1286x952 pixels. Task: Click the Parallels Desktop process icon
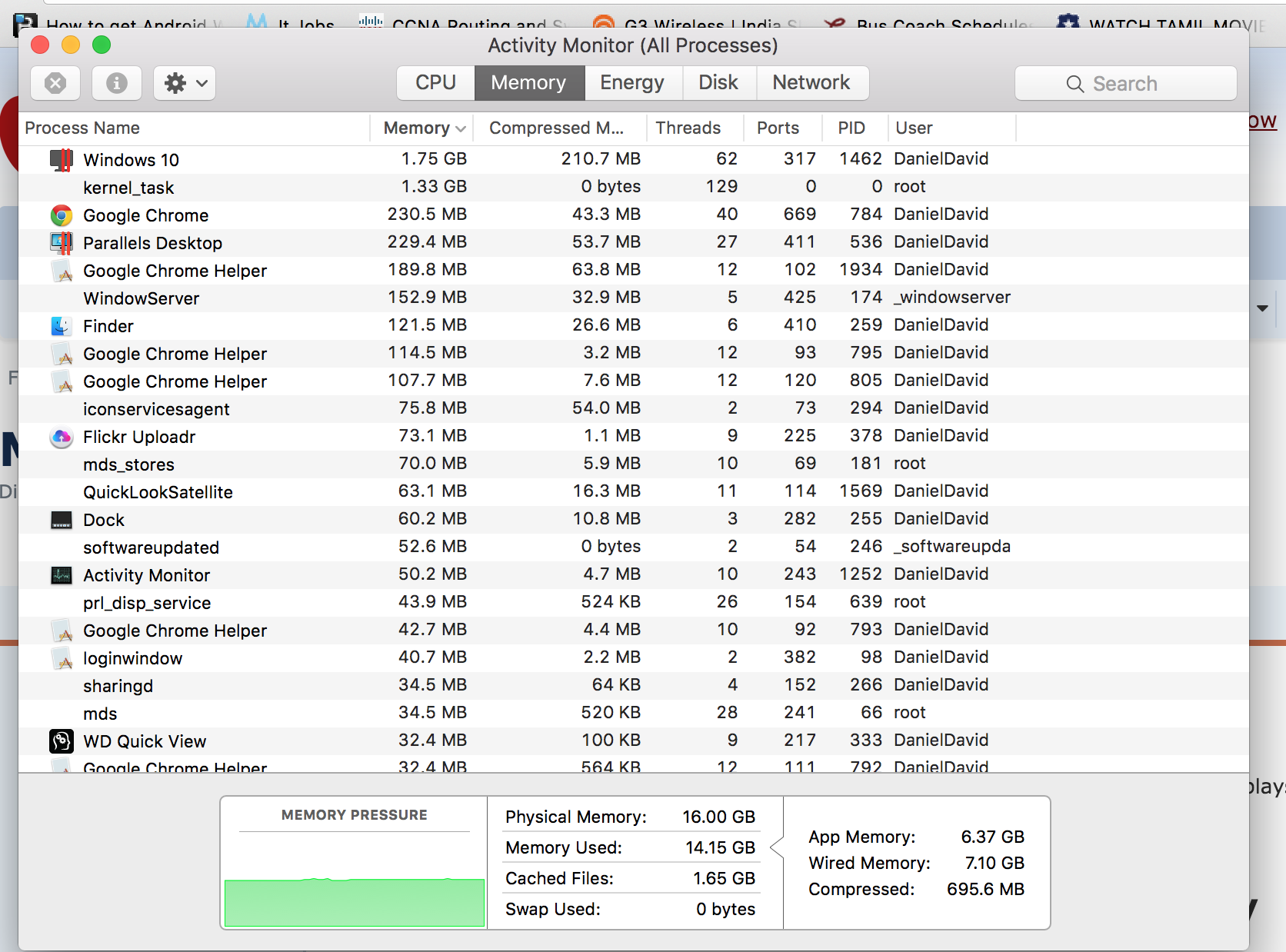click(62, 243)
